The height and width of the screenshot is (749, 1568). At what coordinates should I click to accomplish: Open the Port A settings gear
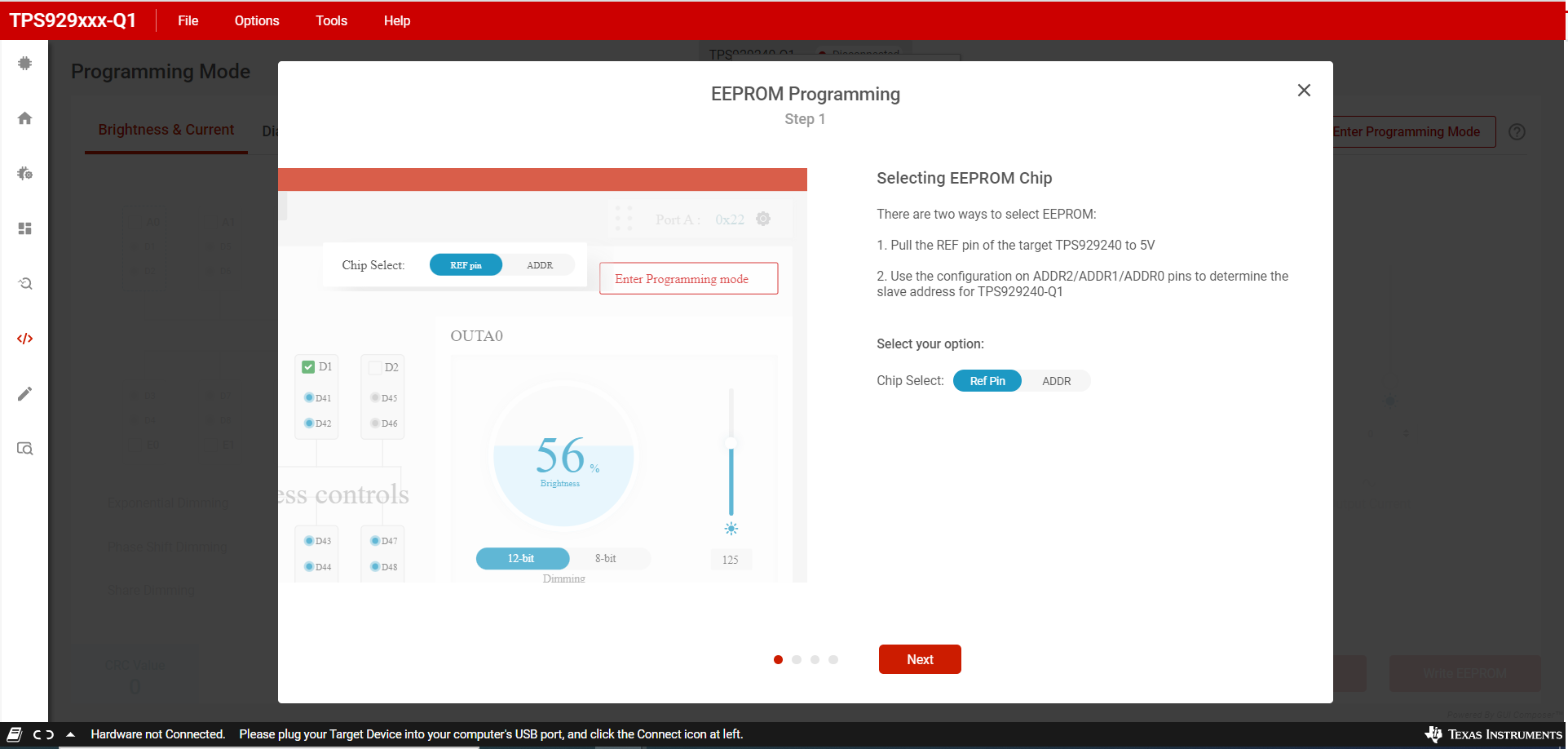[x=763, y=219]
